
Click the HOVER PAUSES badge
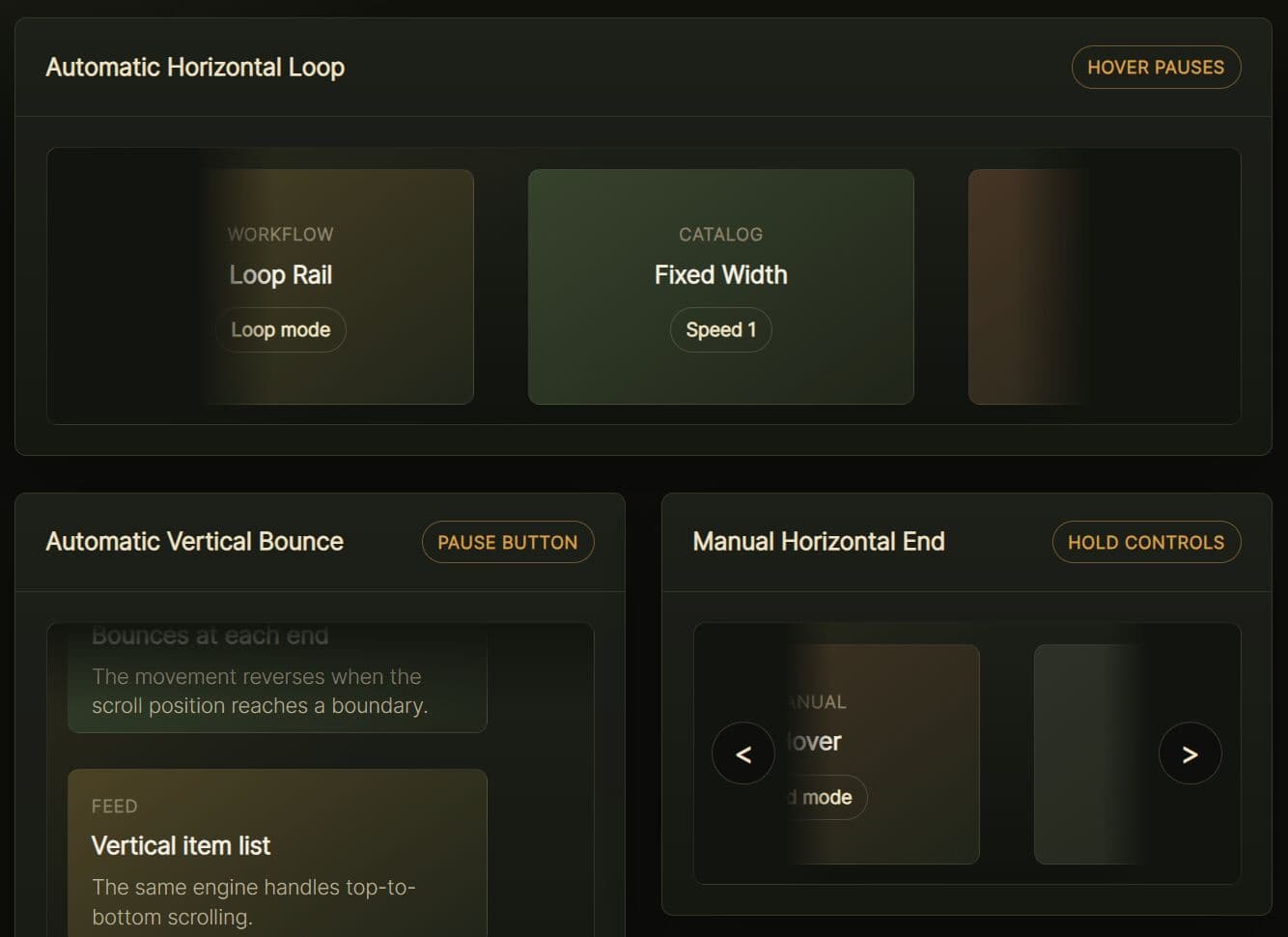click(x=1156, y=68)
